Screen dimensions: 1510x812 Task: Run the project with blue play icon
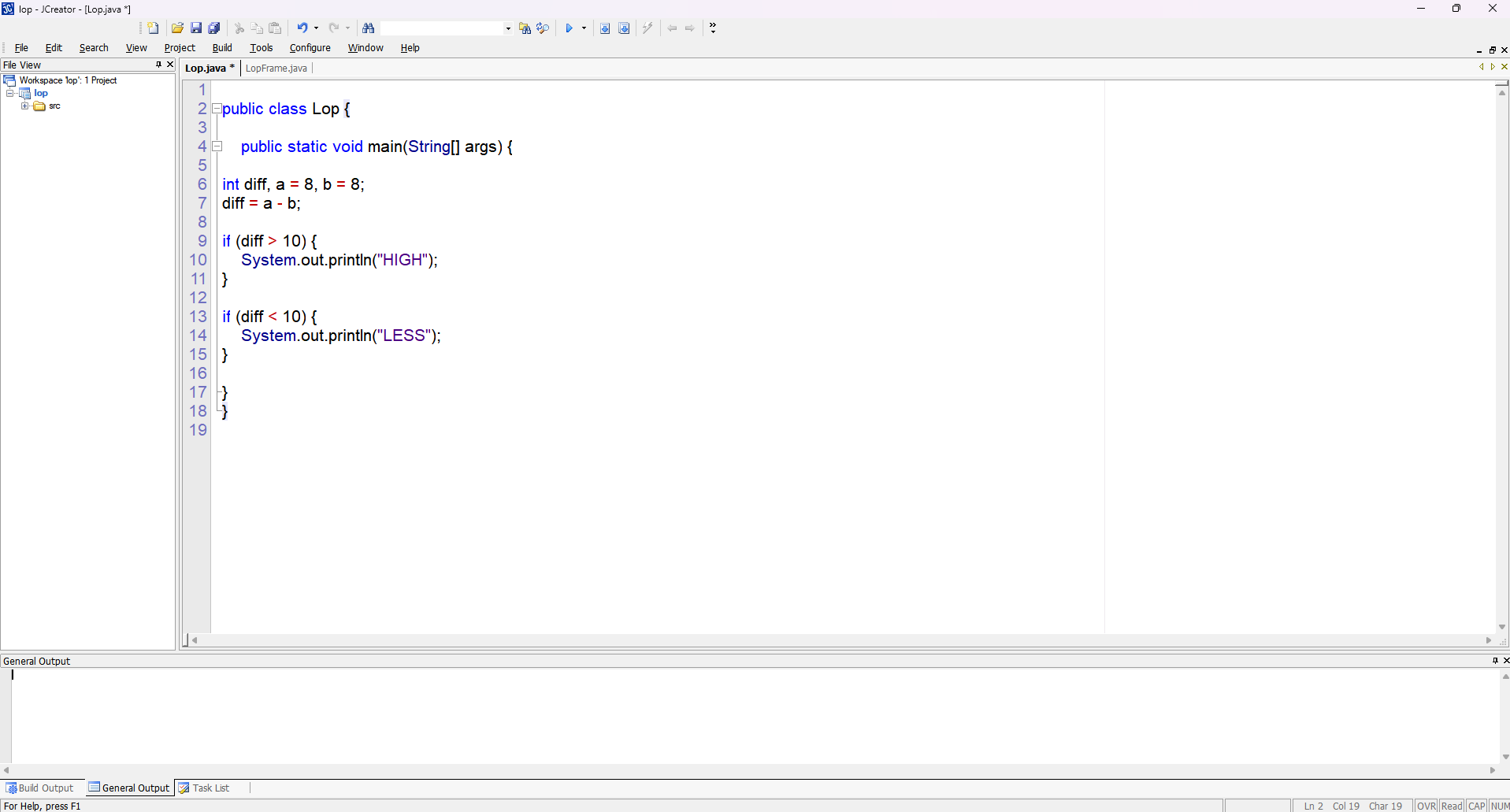click(x=569, y=28)
